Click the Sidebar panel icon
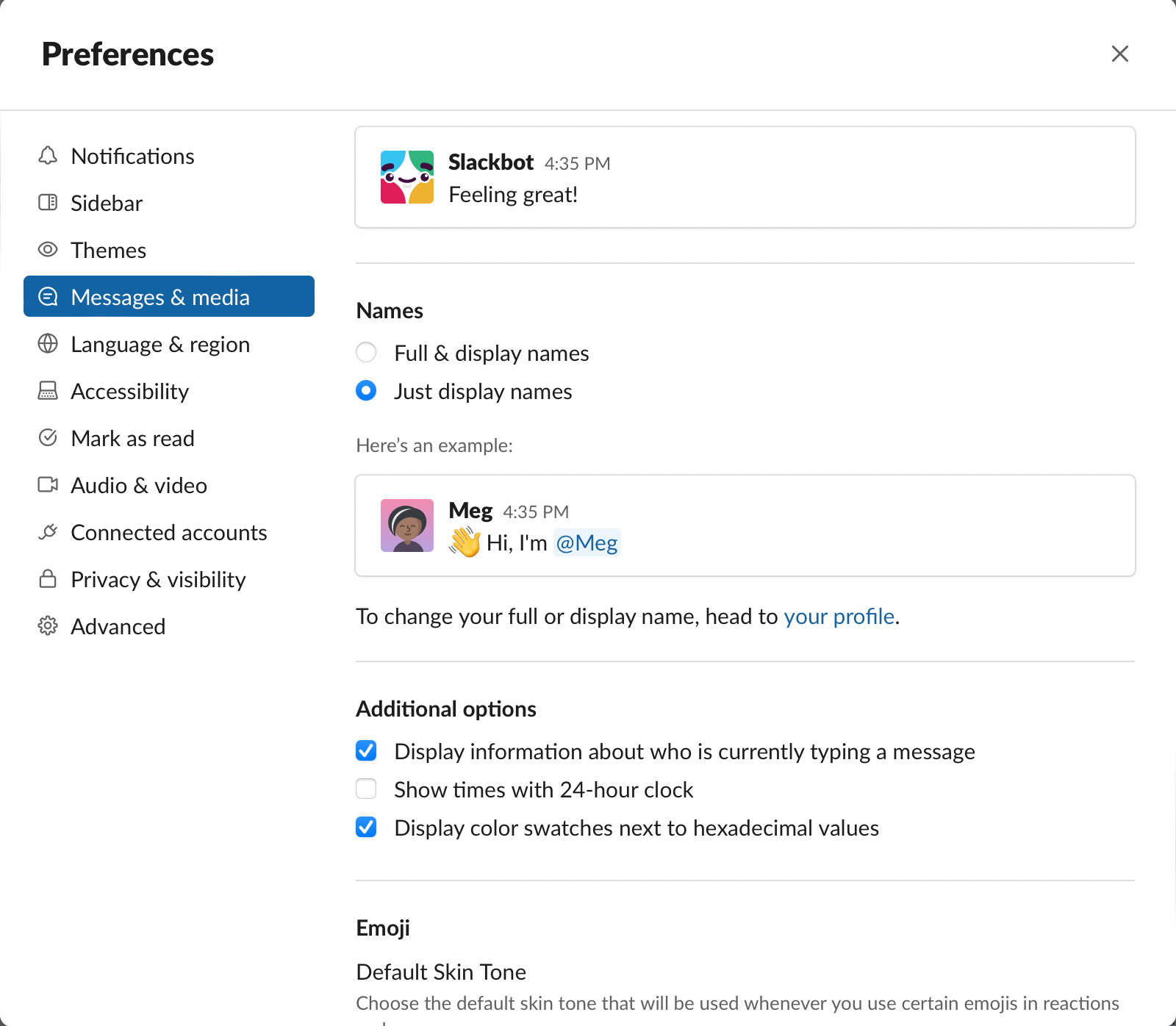 click(x=48, y=203)
